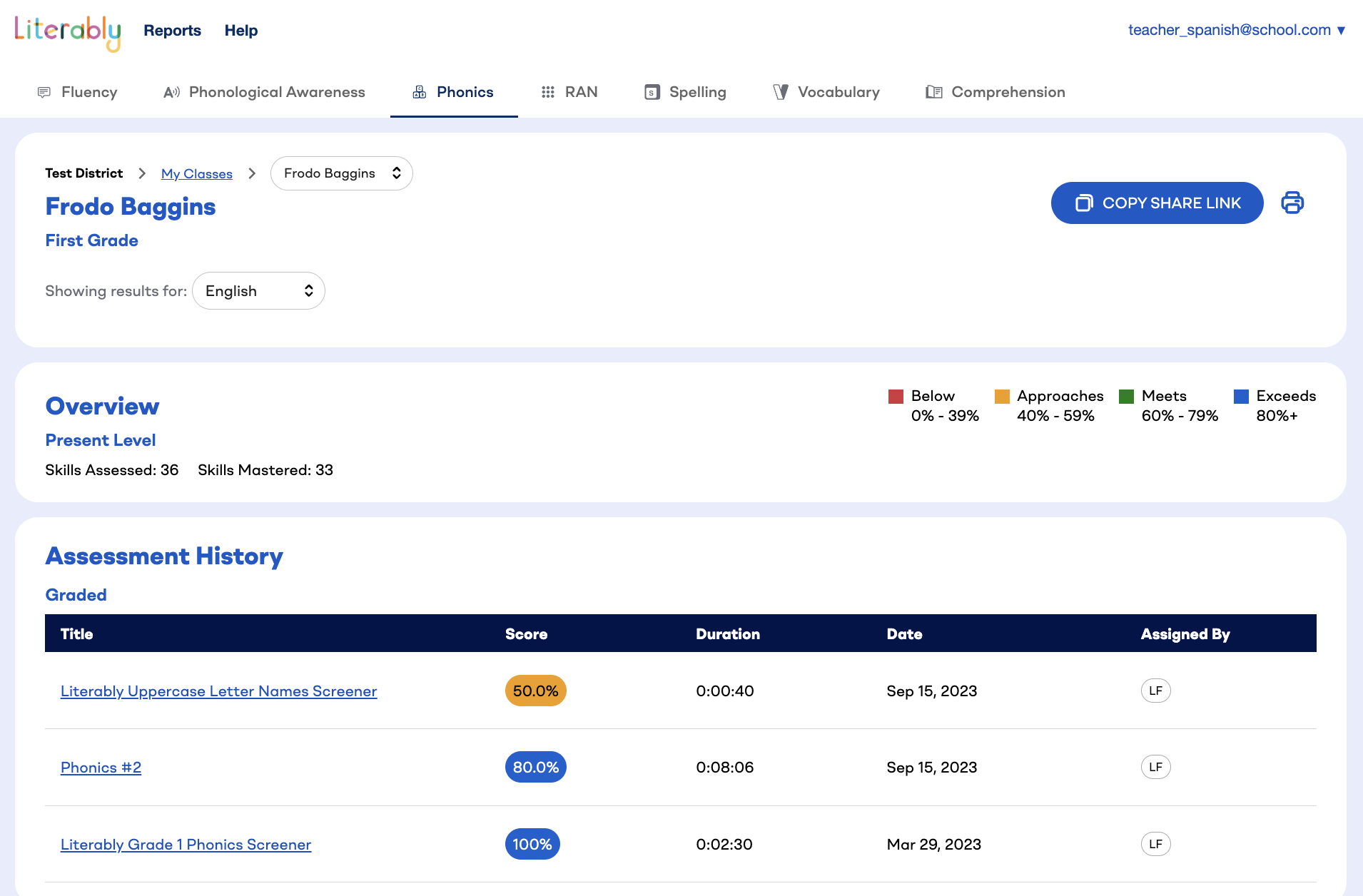Switch to the Phonological Awareness tab
Image resolution: width=1363 pixels, height=896 pixels.
[x=264, y=92]
